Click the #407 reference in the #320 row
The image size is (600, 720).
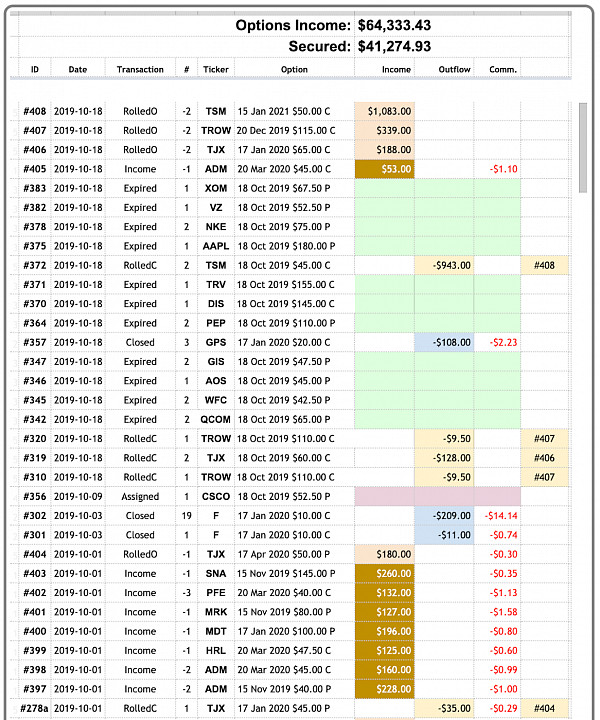(544, 439)
